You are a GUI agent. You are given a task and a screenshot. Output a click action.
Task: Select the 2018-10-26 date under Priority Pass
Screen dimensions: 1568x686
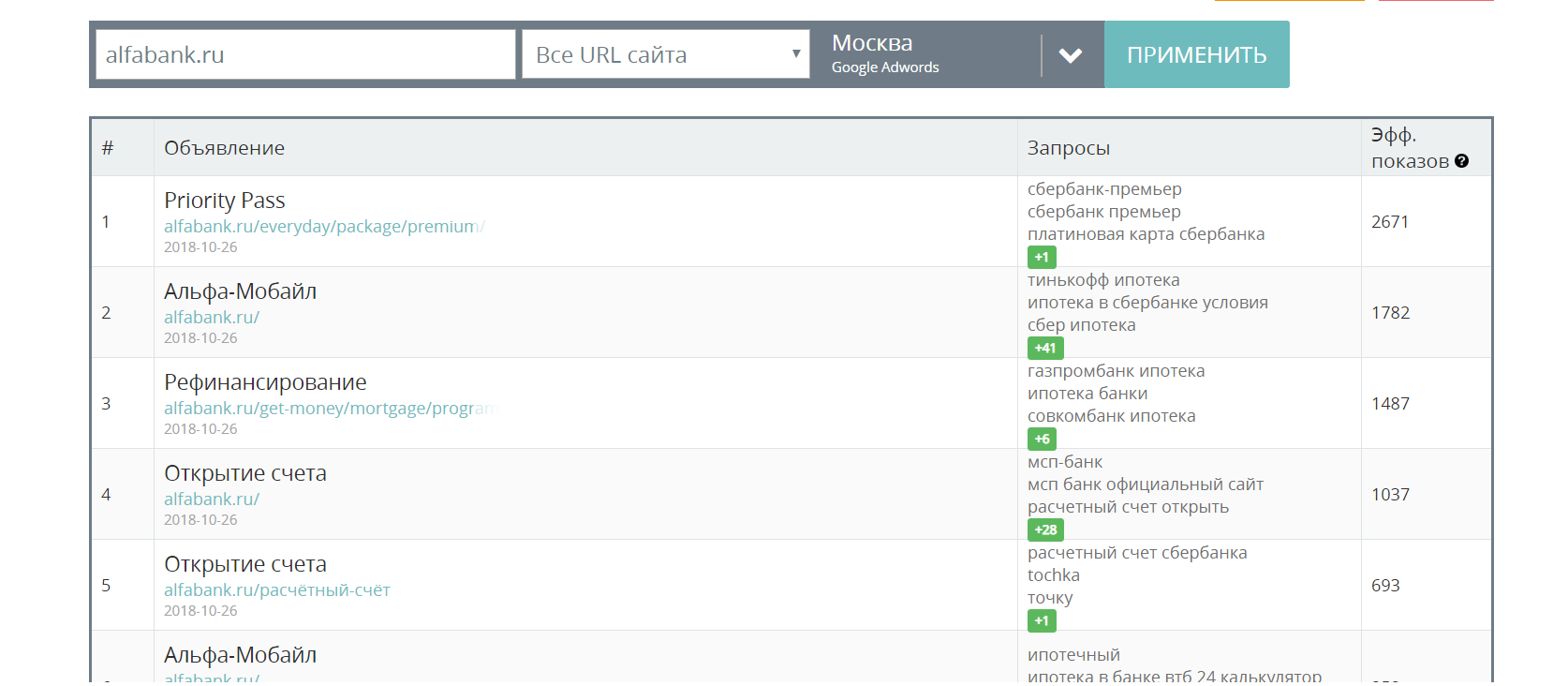200,247
